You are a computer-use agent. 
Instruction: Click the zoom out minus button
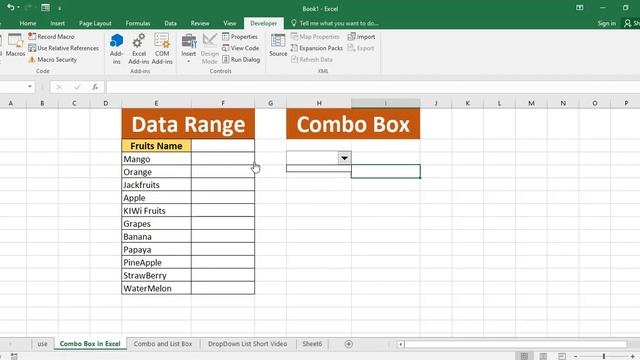576,356
